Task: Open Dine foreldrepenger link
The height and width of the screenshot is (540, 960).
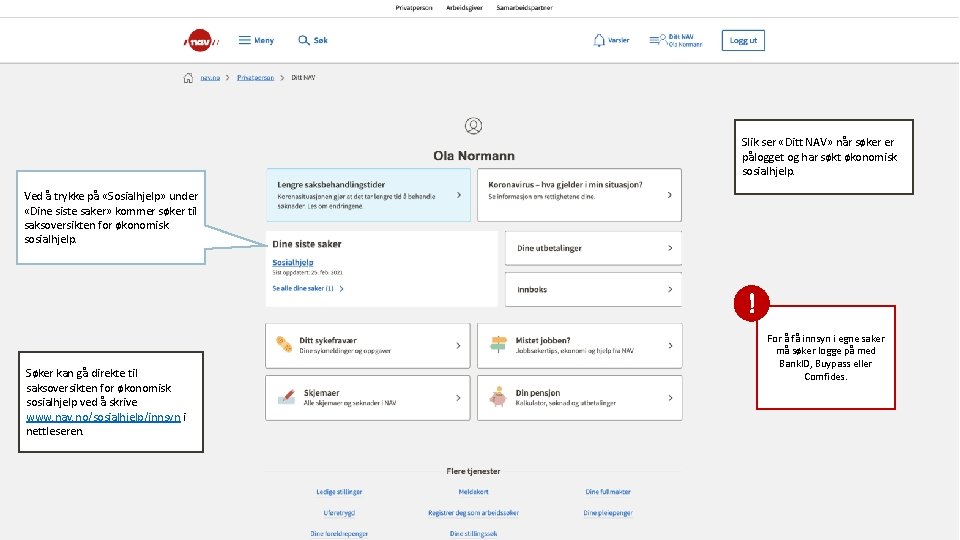Action: pos(339,534)
